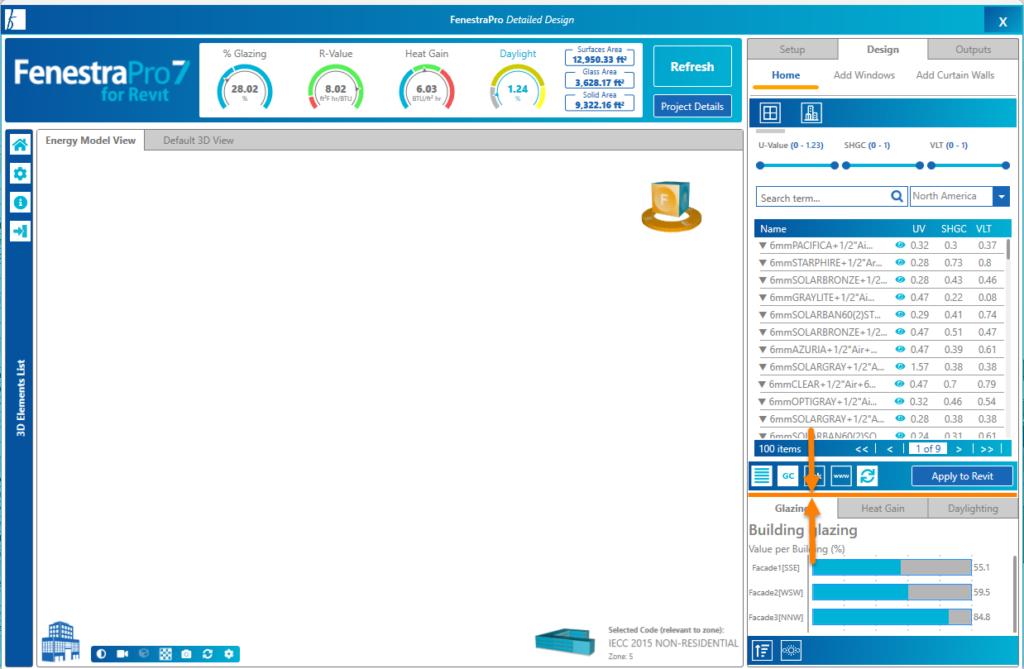Image resolution: width=1024 pixels, height=669 pixels.
Task: Click the rotate arrows icon in view toolbar
Action: tap(208, 653)
